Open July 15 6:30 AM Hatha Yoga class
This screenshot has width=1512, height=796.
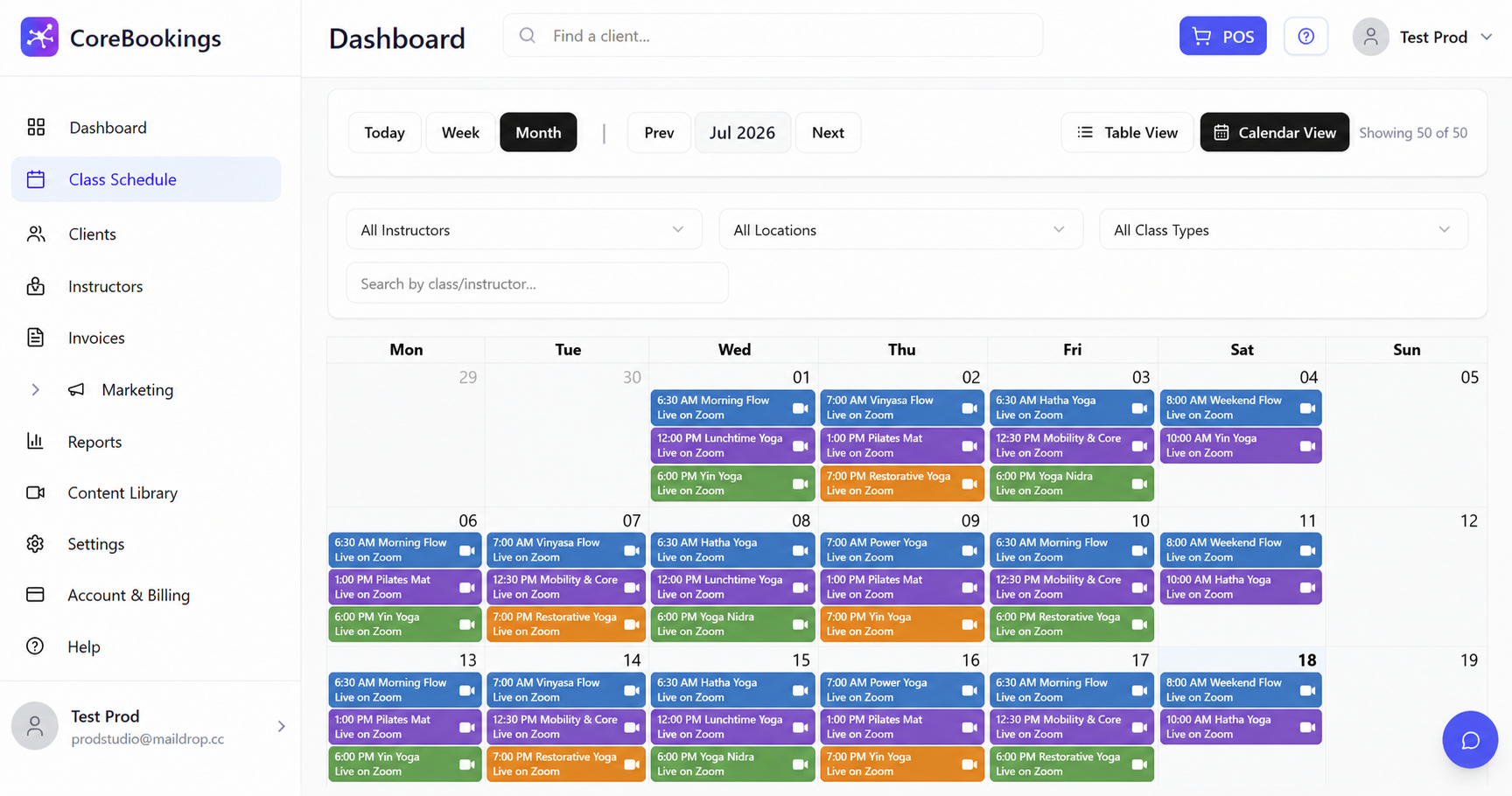(x=732, y=690)
